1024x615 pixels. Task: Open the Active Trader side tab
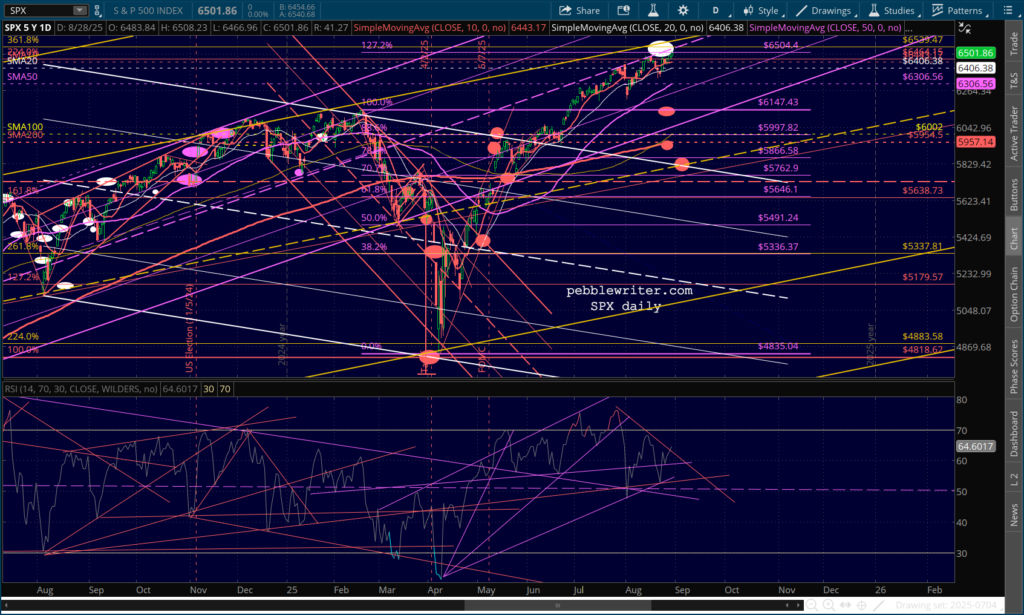click(1014, 133)
